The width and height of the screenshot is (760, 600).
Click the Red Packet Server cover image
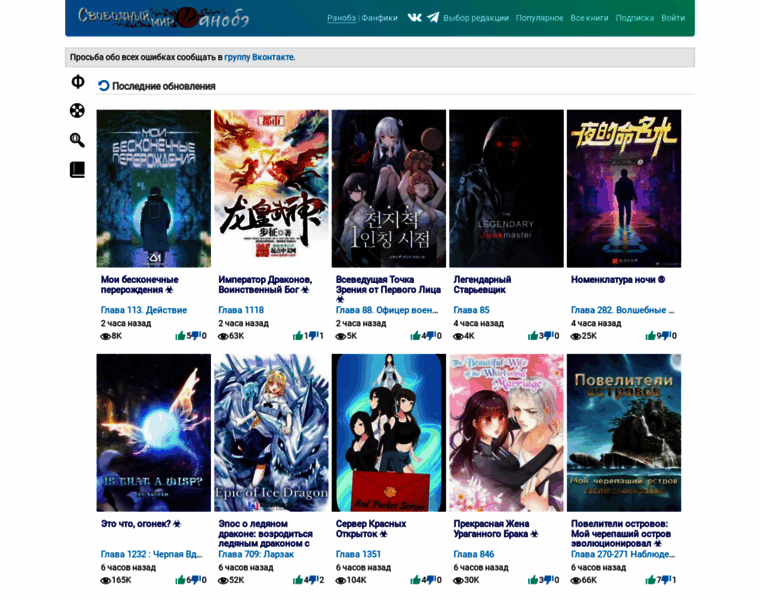click(389, 433)
